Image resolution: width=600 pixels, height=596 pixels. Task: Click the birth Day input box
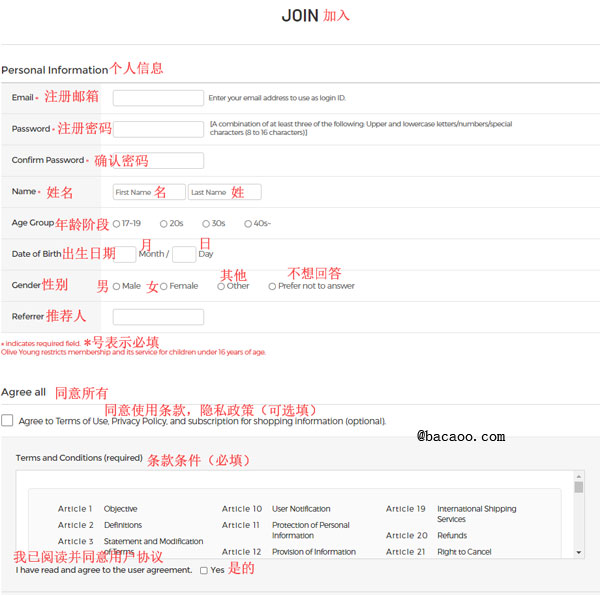pos(184,254)
